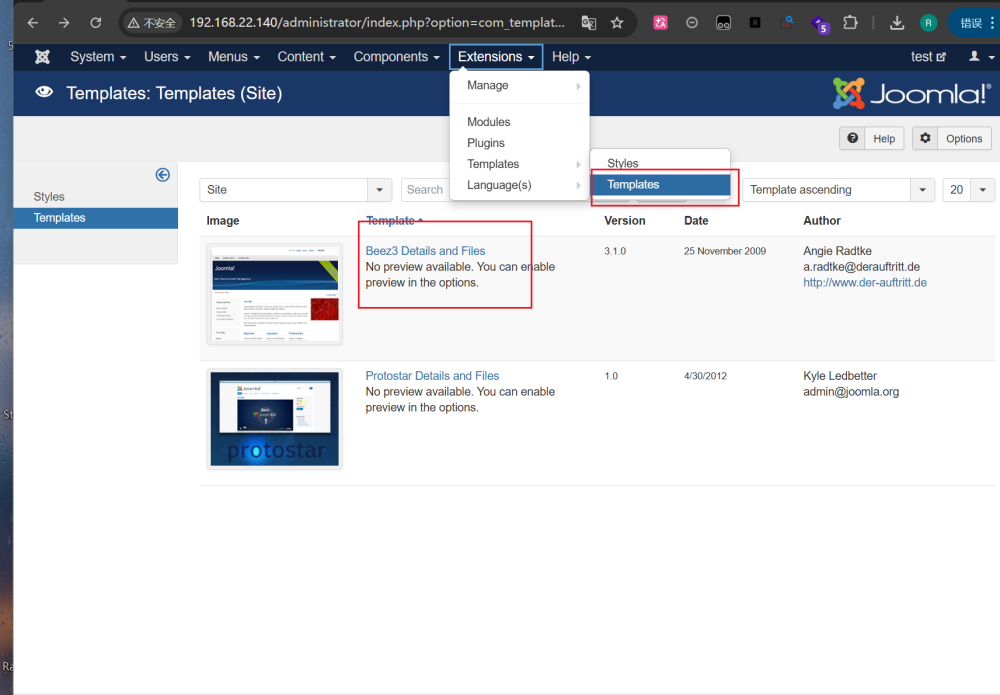Reload the page in the browser
This screenshot has height=695, width=1000.
click(x=95, y=22)
